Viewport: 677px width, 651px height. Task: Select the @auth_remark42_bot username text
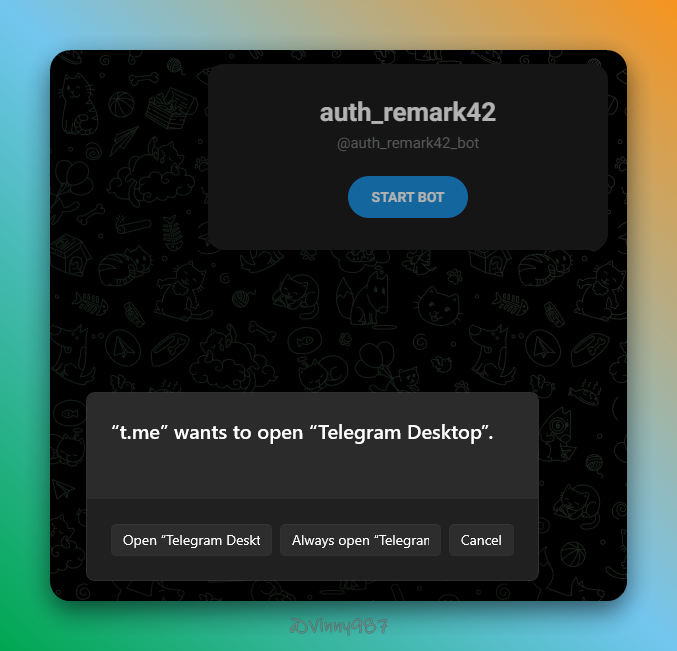pyautogui.click(x=407, y=143)
